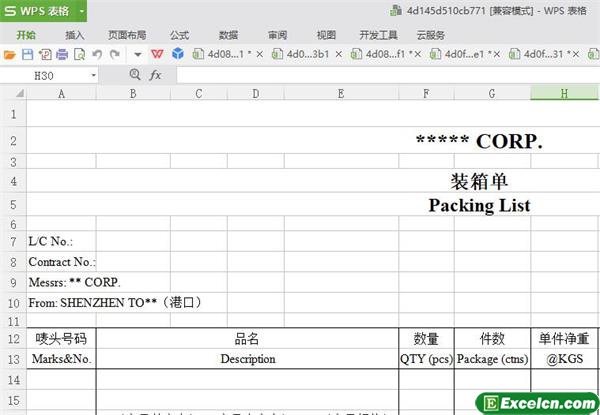Expand the quick access toolbar dropdown

[x=138, y=55]
